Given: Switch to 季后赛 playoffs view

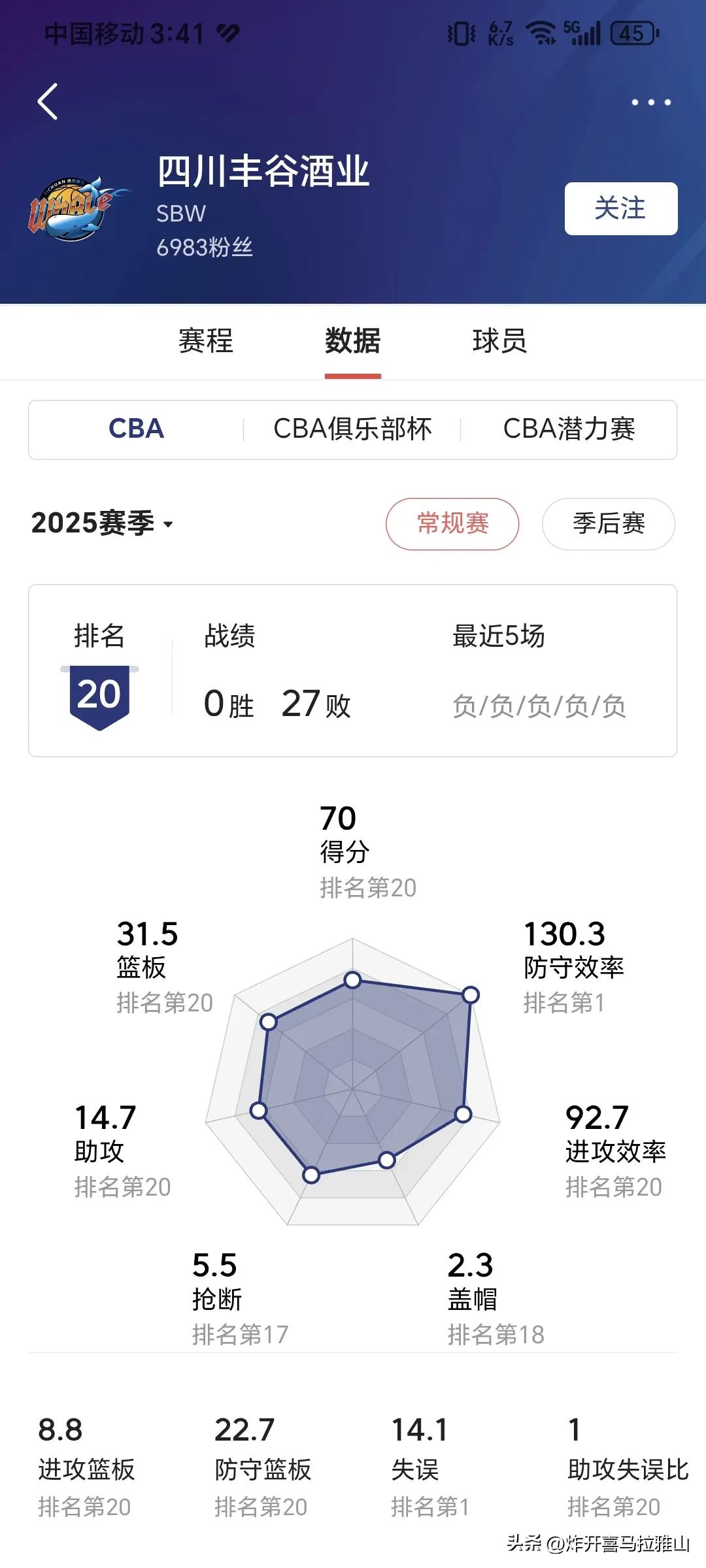Looking at the screenshot, I should (607, 524).
